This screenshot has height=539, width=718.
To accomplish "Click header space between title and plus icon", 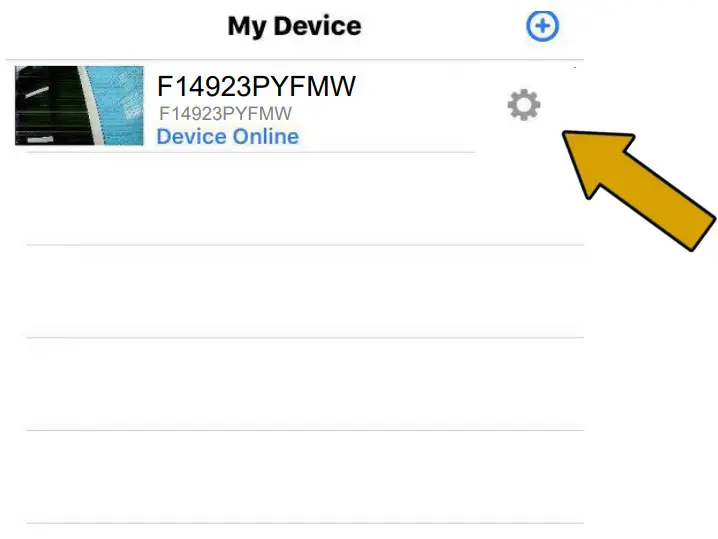I will click(x=443, y=26).
